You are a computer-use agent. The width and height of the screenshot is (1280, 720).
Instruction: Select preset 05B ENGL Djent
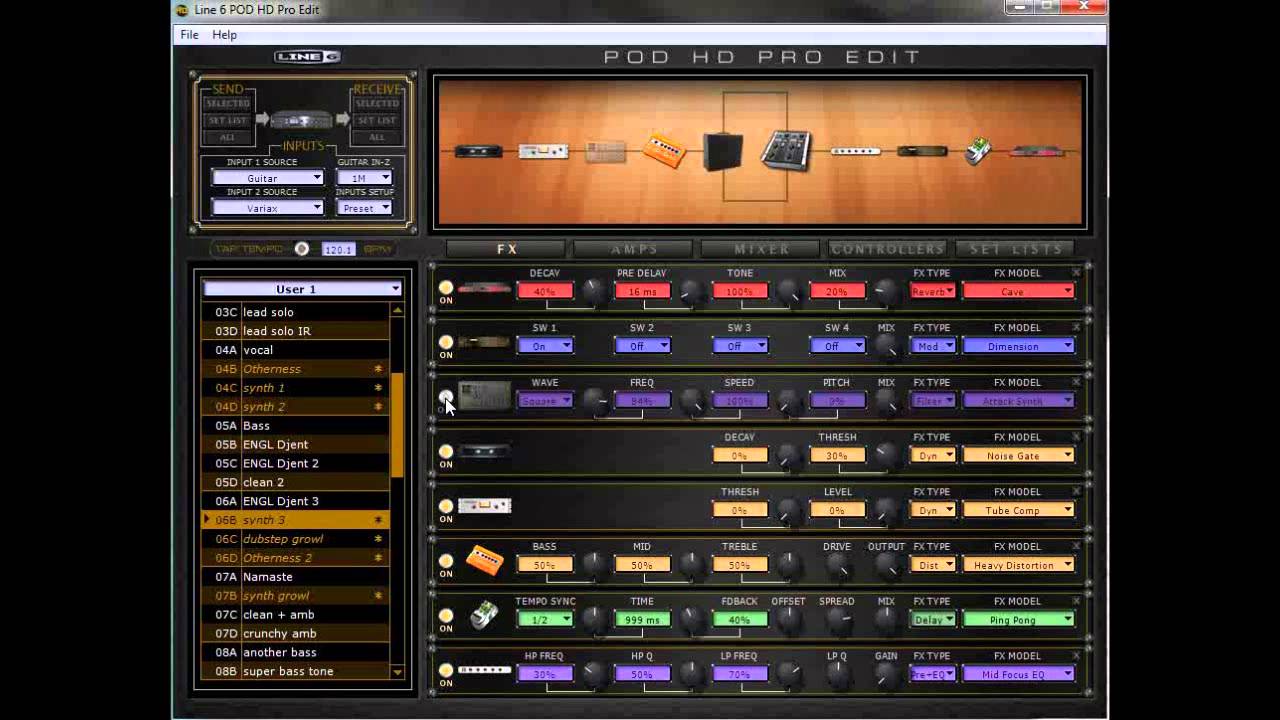[296, 444]
